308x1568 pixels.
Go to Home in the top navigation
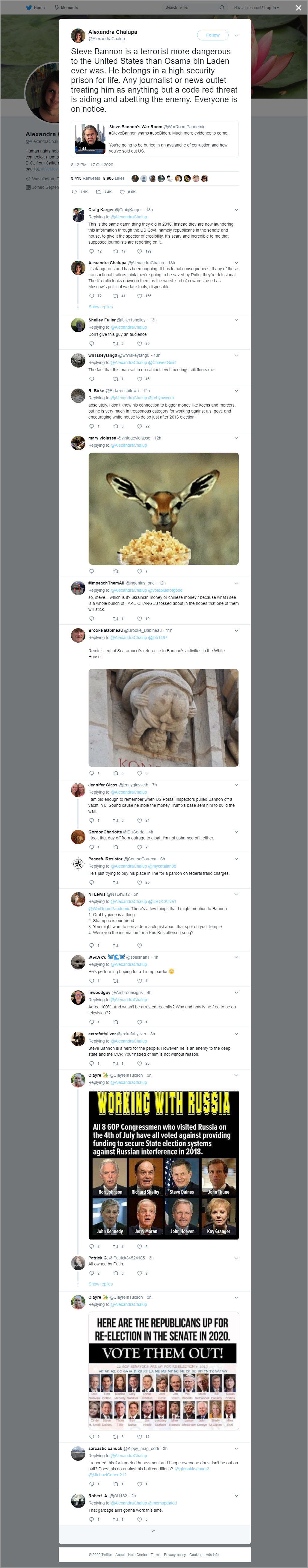[x=36, y=7]
